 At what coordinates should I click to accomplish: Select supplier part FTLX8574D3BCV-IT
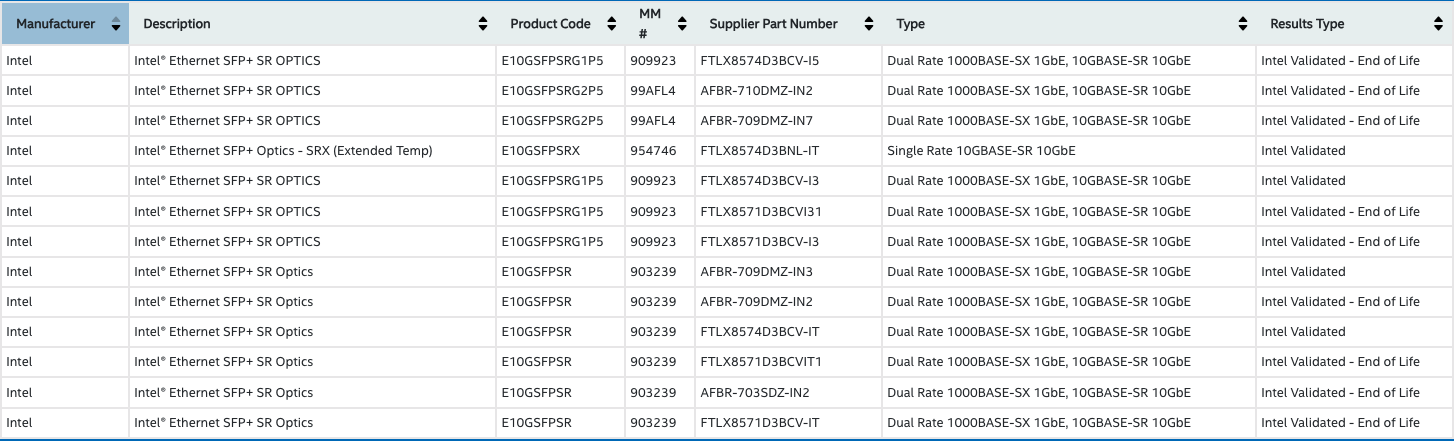point(759,332)
